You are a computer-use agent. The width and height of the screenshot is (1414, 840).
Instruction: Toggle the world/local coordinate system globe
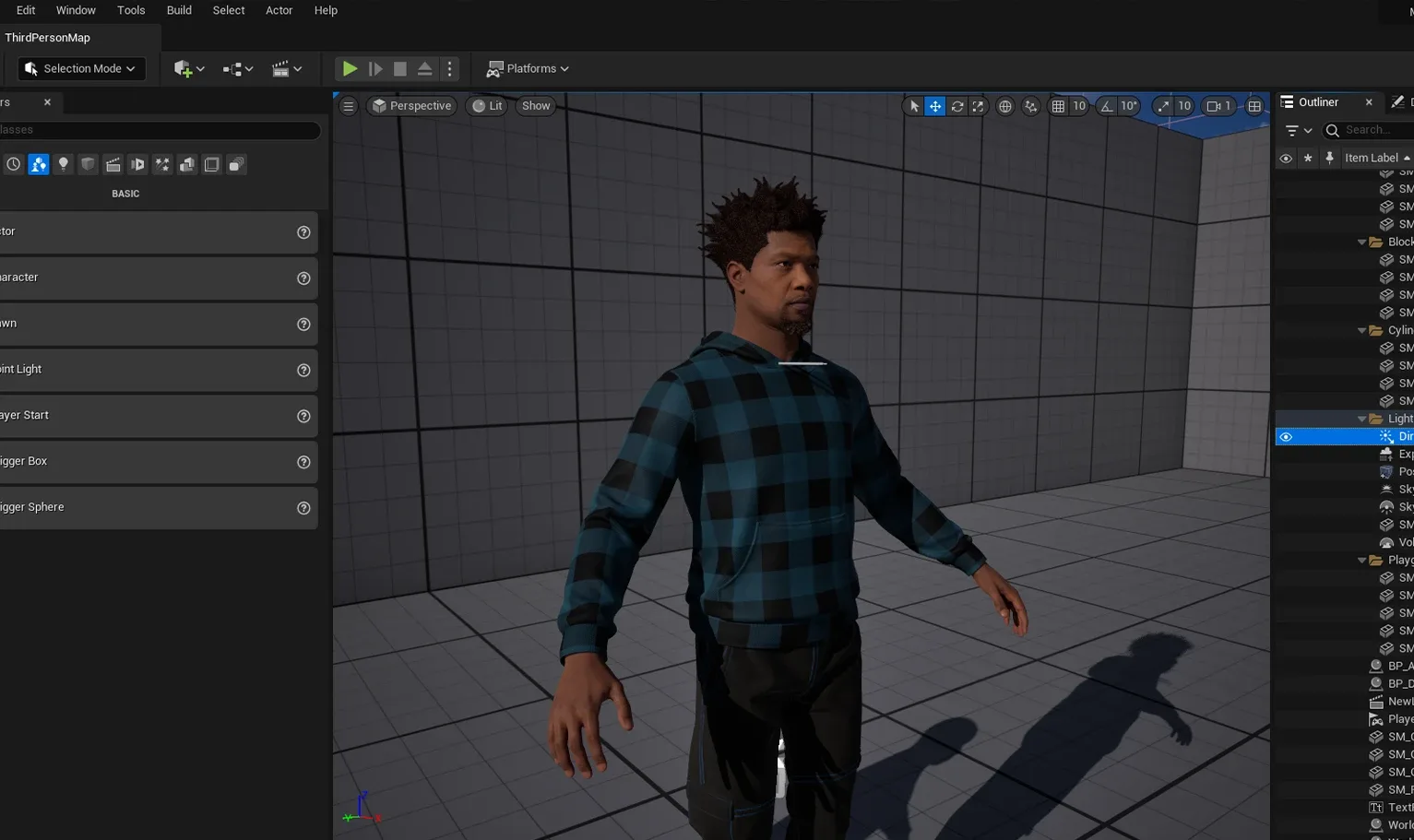[1004, 106]
